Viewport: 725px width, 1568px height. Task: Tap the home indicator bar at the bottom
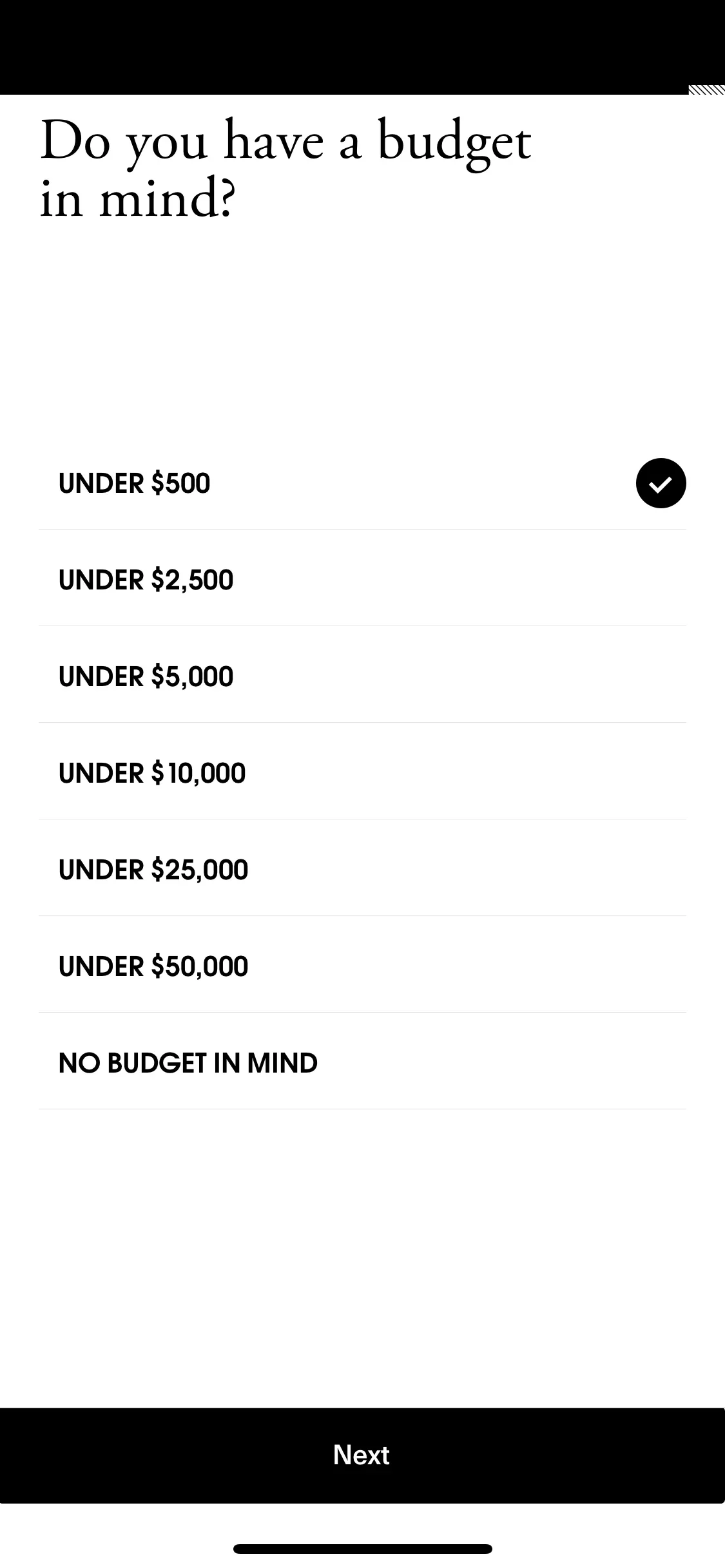(x=362, y=1549)
